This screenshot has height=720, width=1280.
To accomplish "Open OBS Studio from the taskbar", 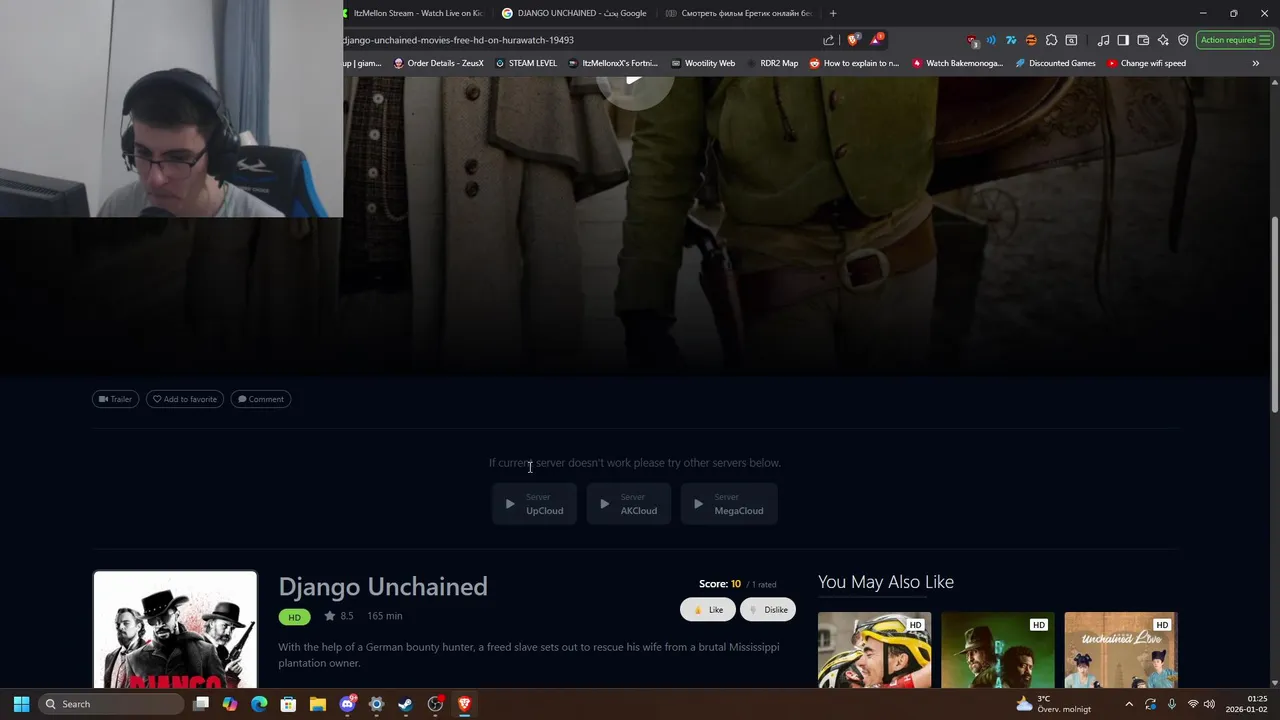I will pyautogui.click(x=435, y=704).
